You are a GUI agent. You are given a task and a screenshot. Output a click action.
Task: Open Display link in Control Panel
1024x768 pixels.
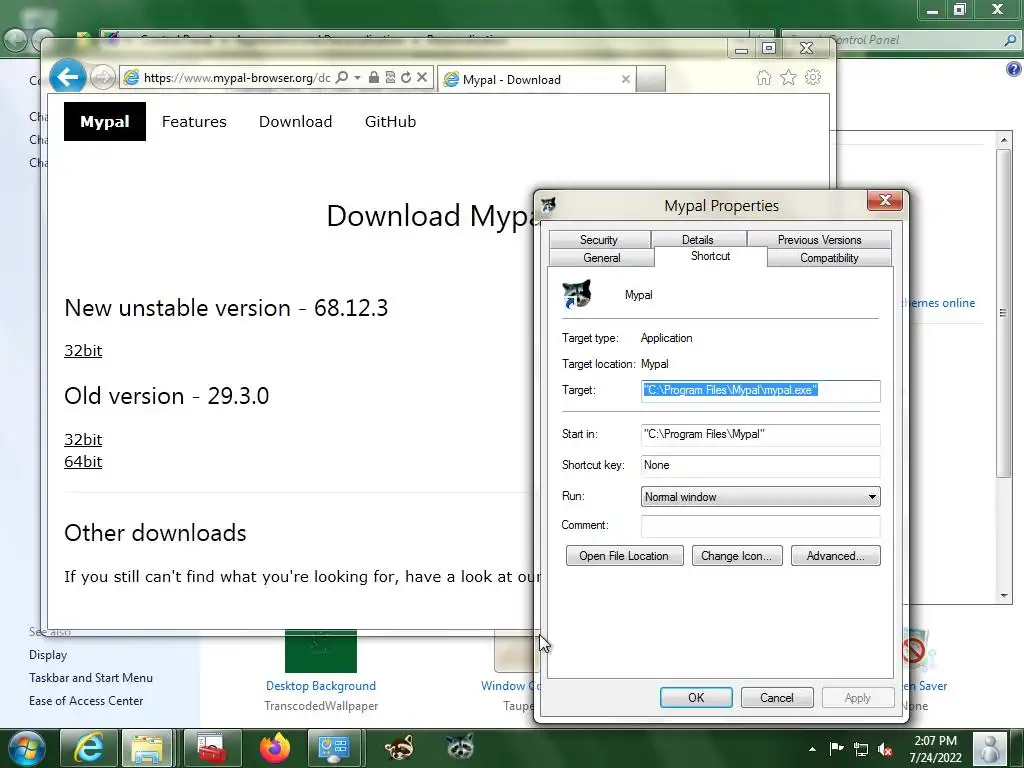click(x=48, y=655)
